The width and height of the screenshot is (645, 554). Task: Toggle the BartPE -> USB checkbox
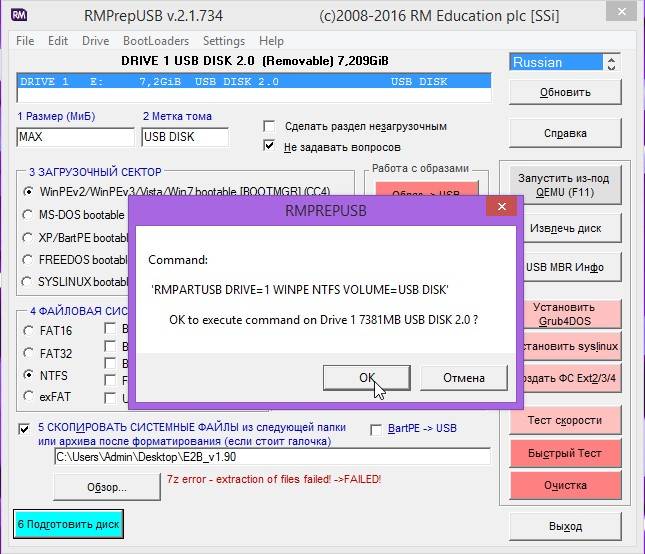pos(376,430)
